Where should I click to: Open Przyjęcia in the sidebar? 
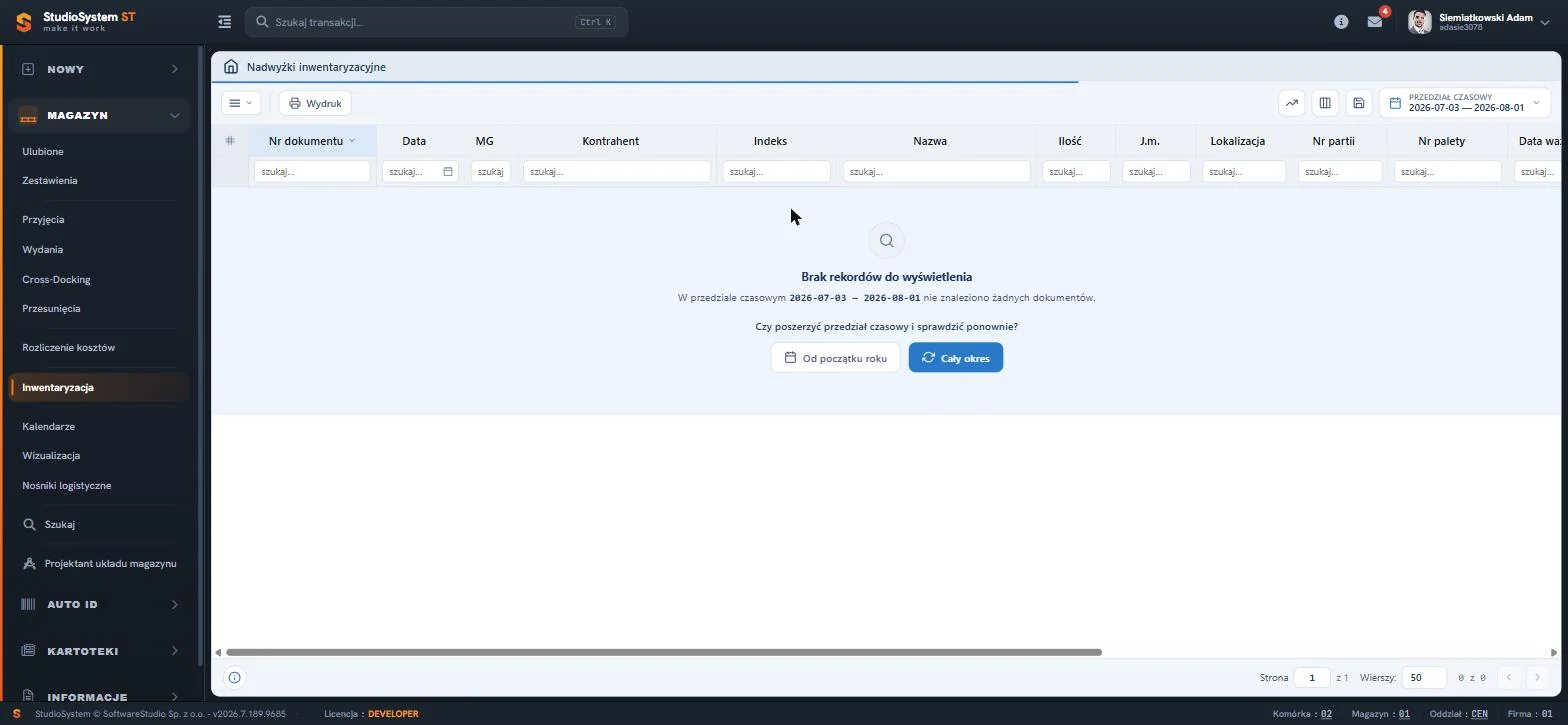click(43, 220)
